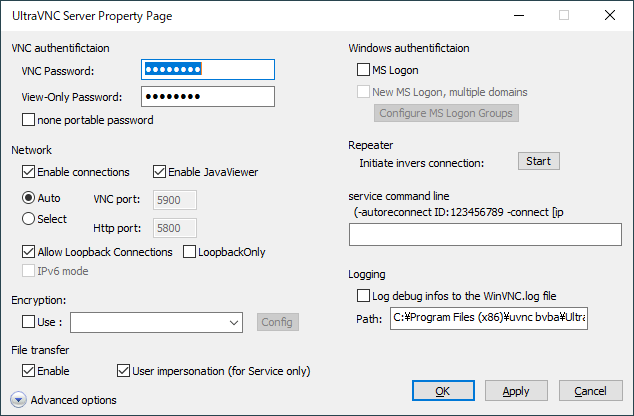This screenshot has width=634, height=416.
Task: Tick the MS Logon checkbox
Action: click(364, 71)
